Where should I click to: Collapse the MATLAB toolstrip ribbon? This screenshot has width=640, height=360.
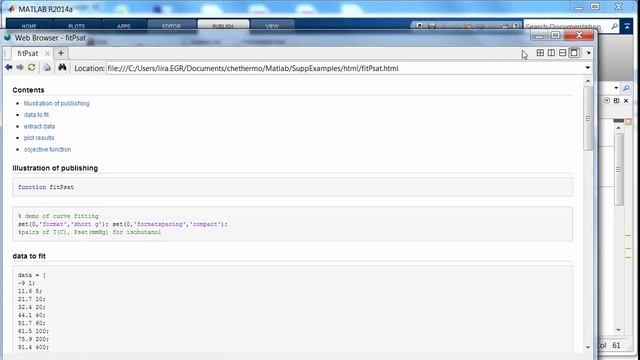627,26
